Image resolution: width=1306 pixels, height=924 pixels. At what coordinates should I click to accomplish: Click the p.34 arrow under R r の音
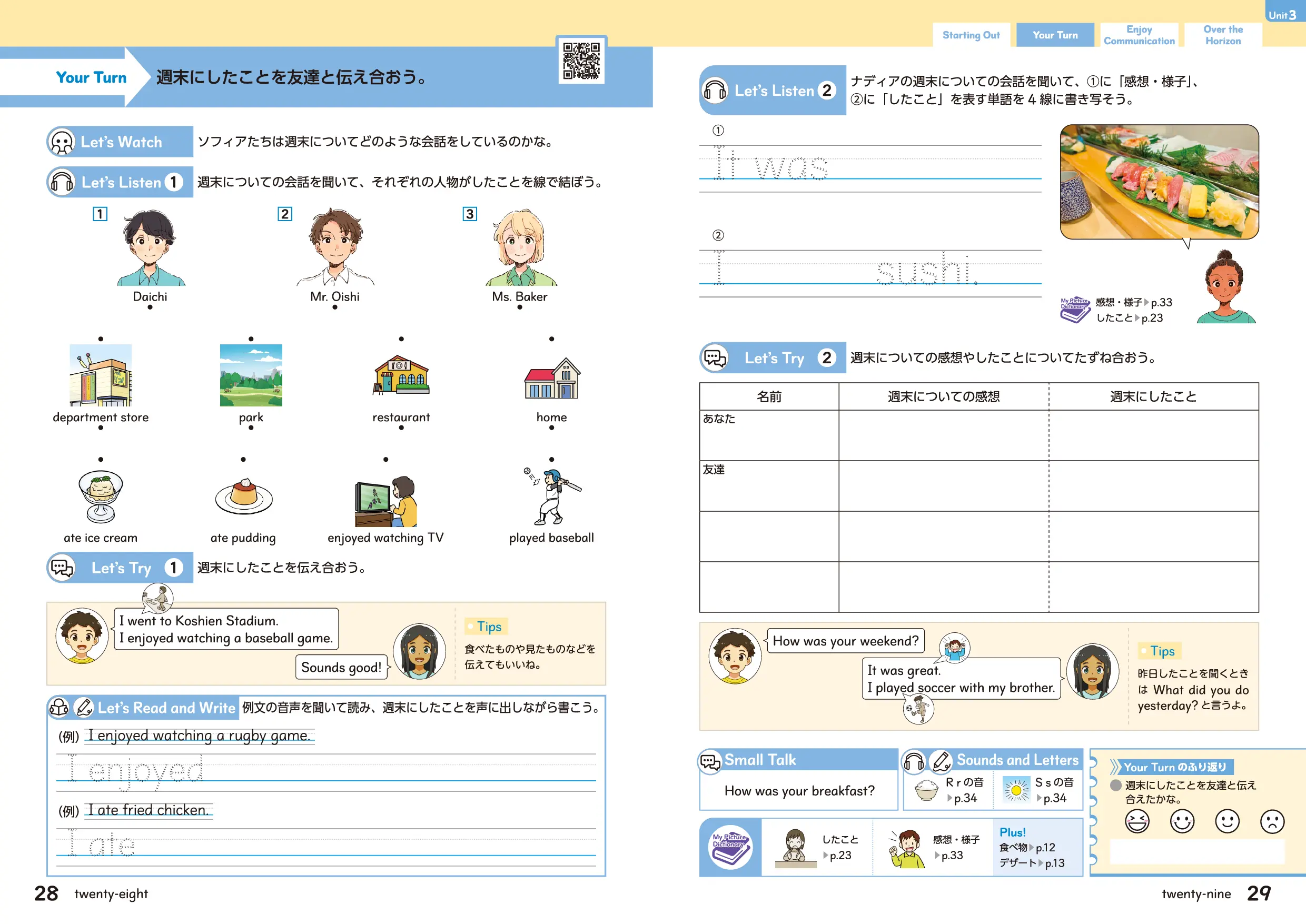coord(950,798)
